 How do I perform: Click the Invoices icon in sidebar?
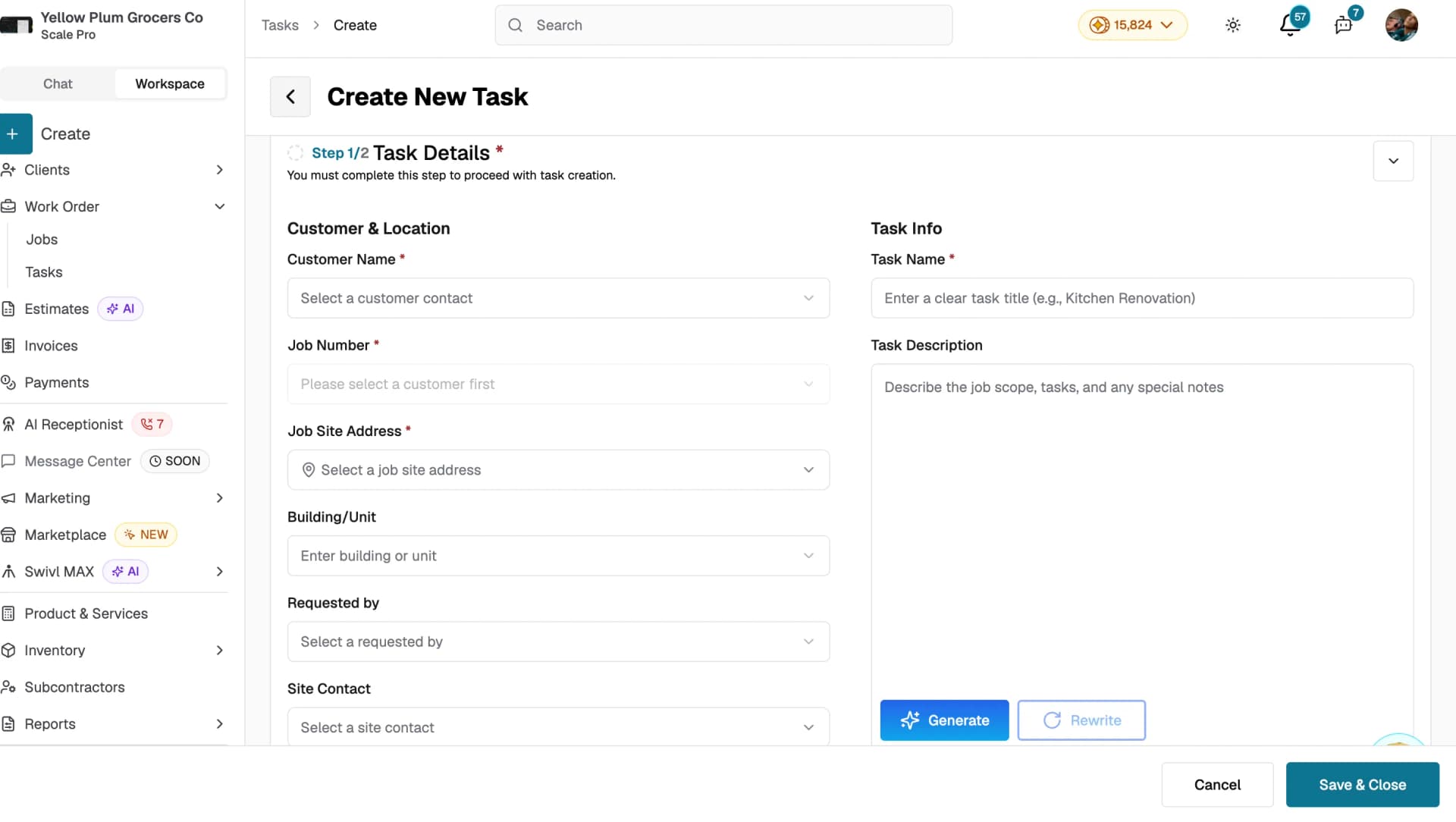(x=8, y=346)
